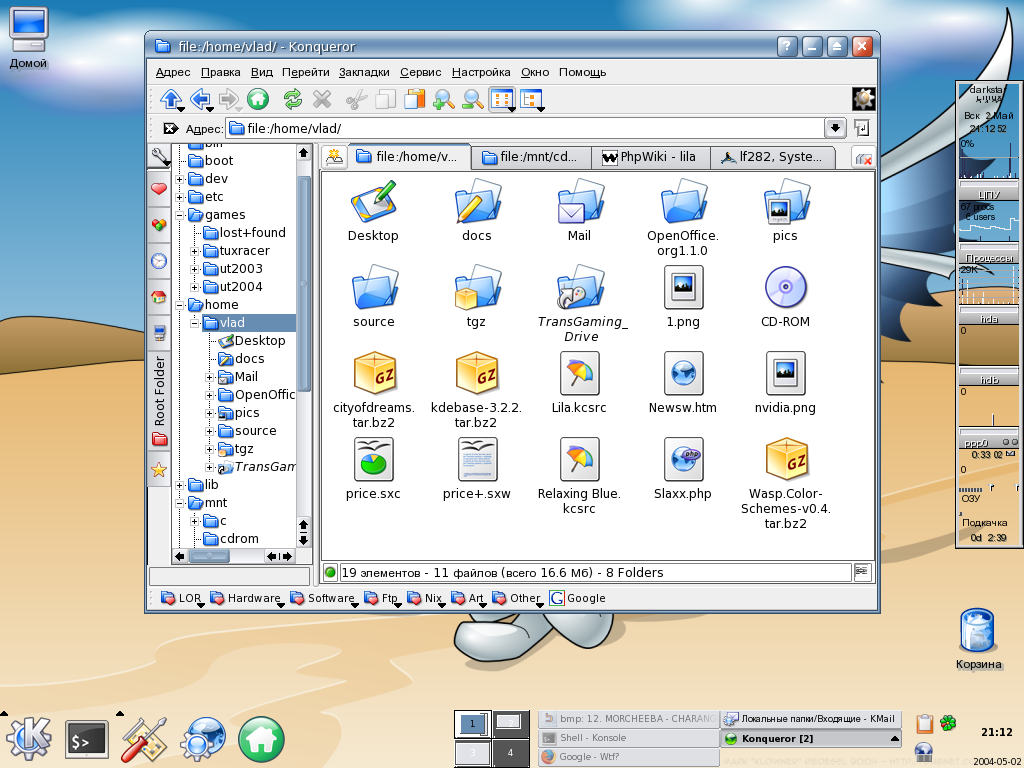Open the Hardware bookmark folder
This screenshot has width=1024, height=768.
[248, 598]
